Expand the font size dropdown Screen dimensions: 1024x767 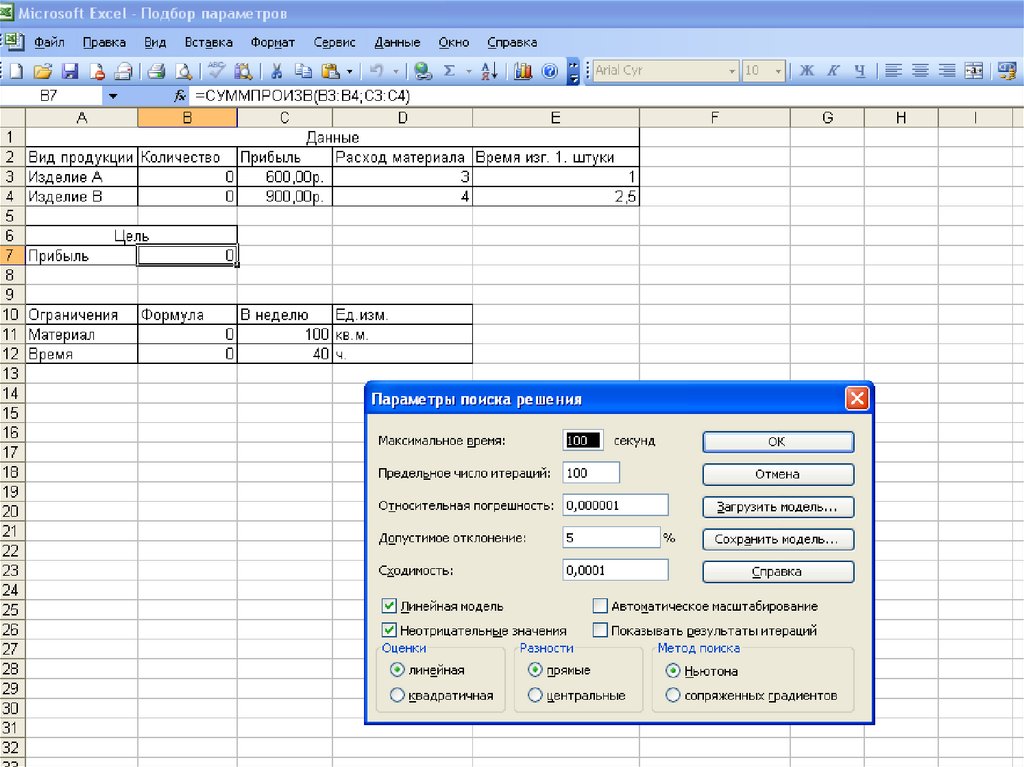[779, 71]
